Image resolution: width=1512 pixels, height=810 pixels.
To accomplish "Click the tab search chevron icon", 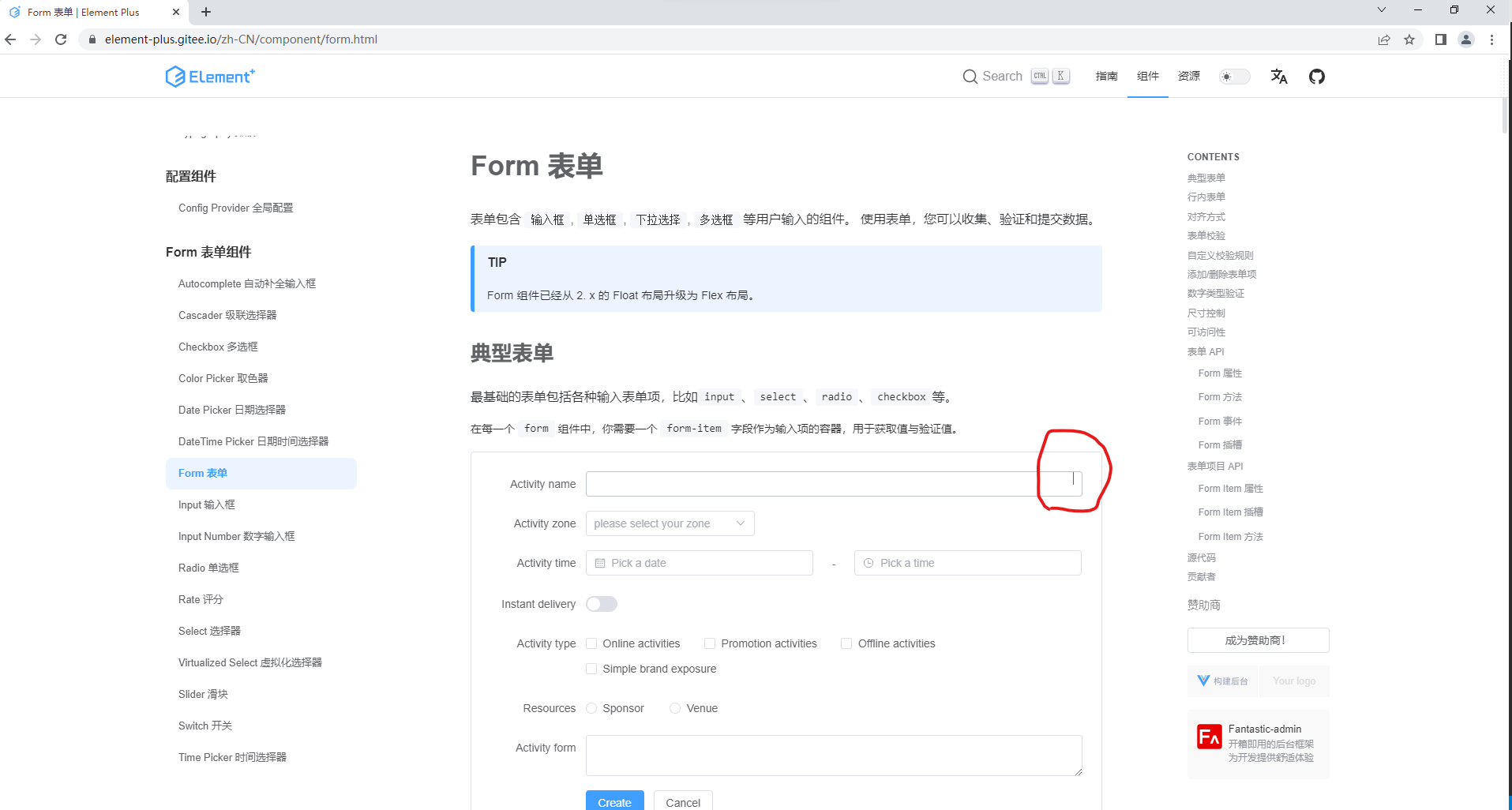I will tap(1382, 10).
